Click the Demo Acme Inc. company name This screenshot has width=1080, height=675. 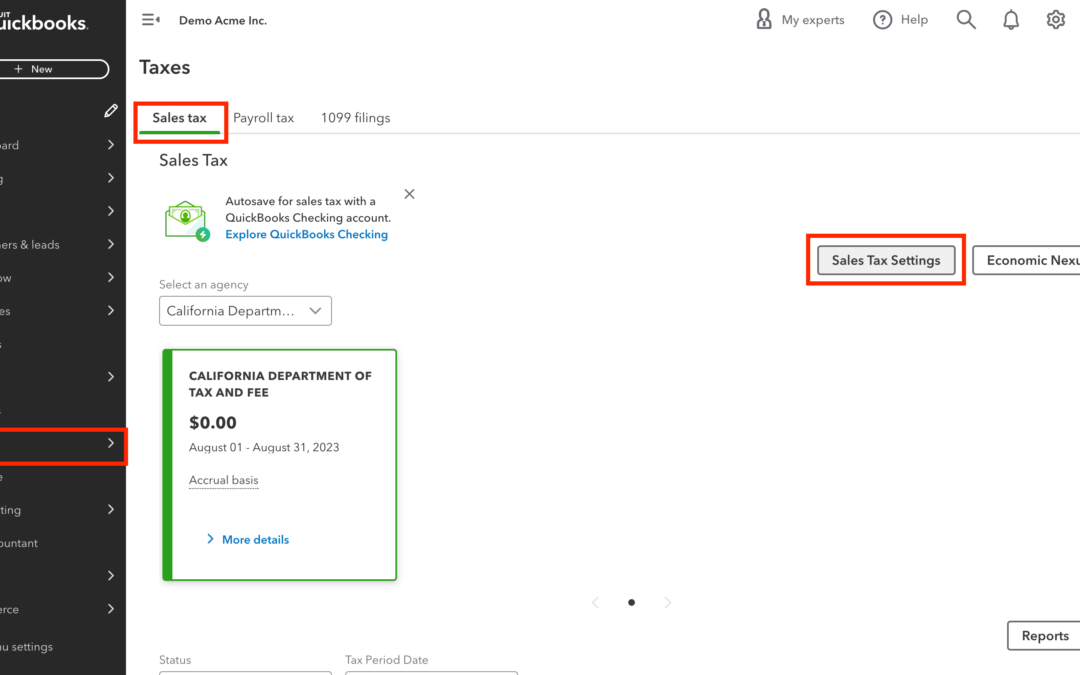(222, 21)
